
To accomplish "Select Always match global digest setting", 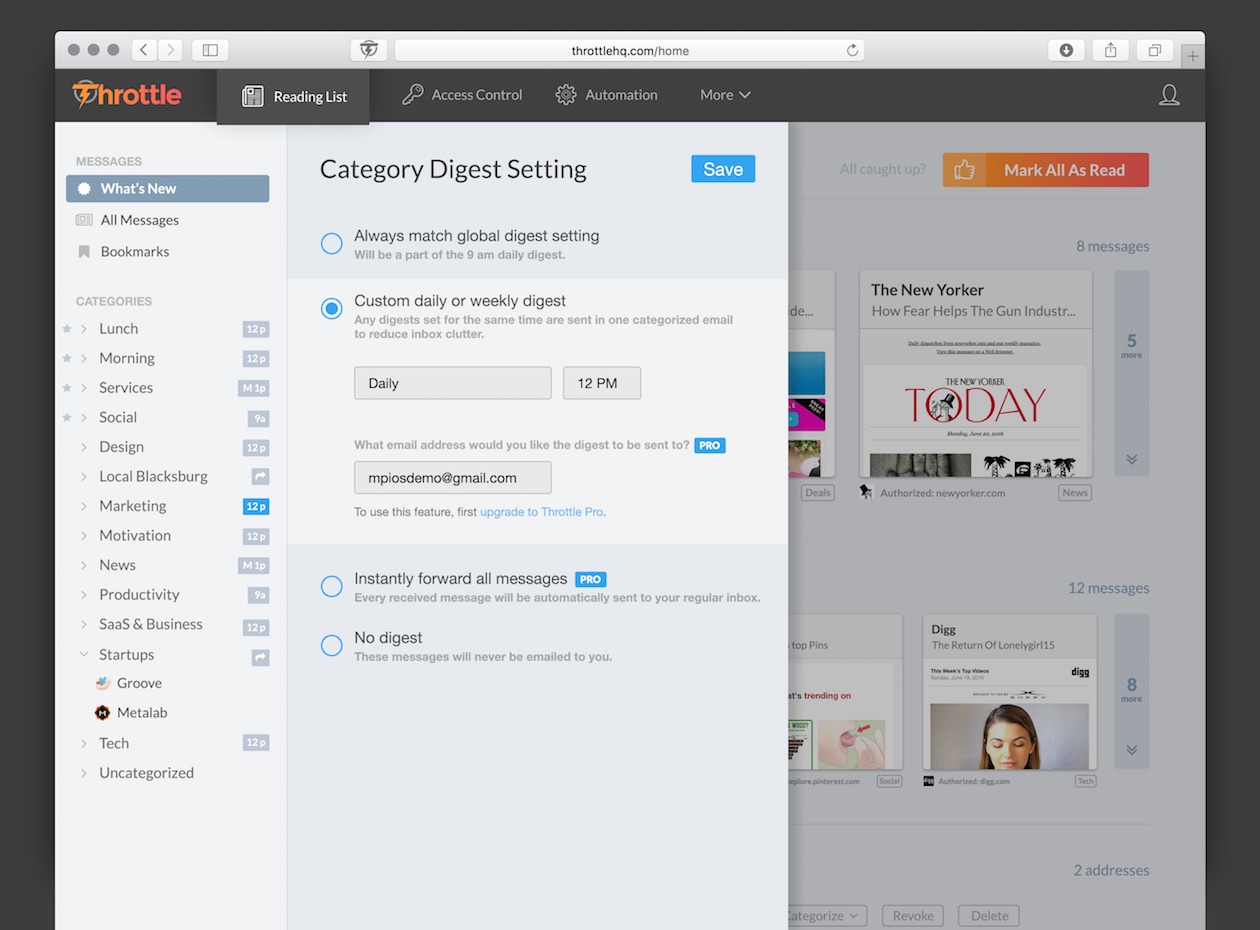I will (331, 244).
